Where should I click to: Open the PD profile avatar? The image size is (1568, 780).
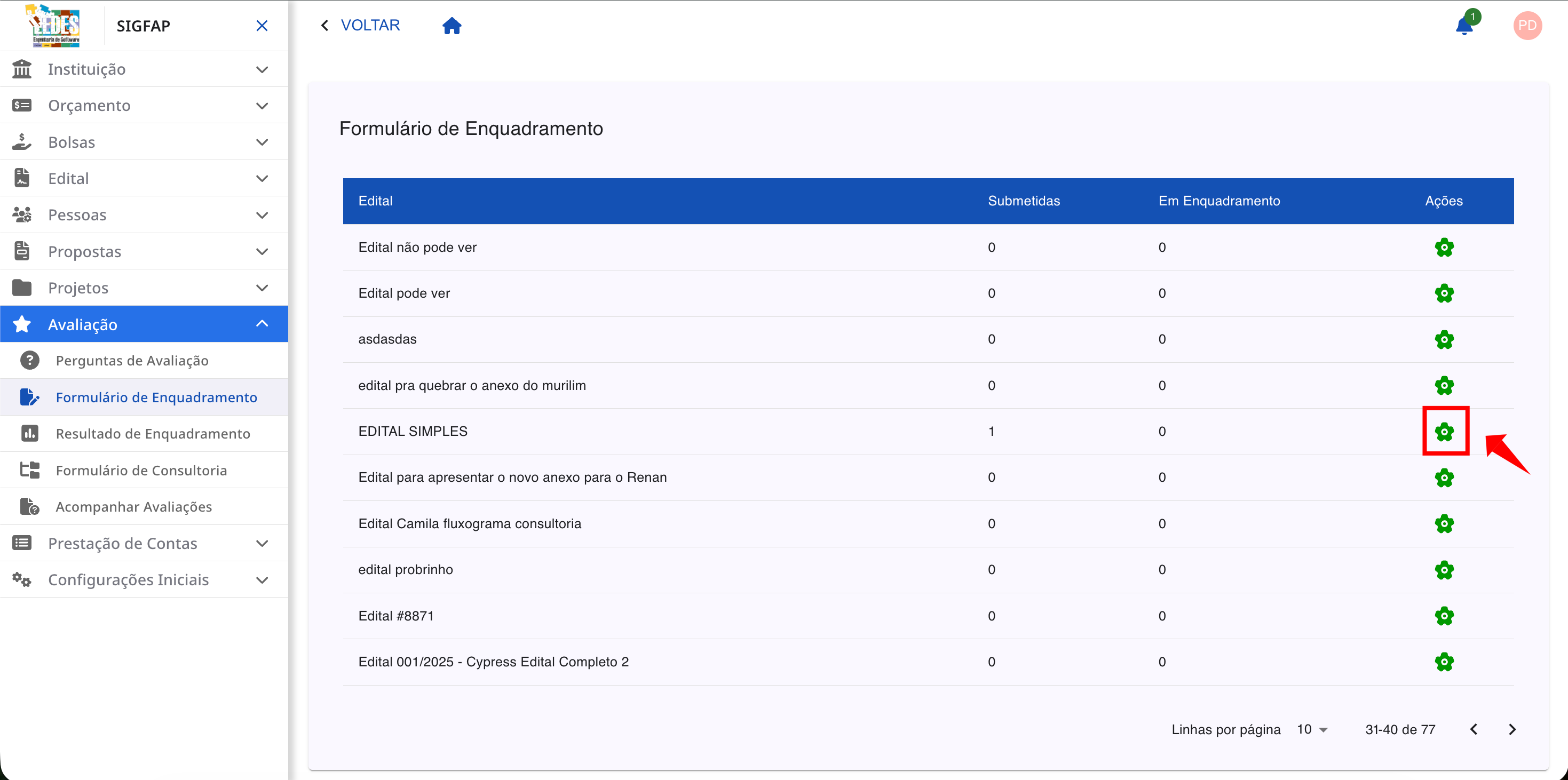(1528, 25)
